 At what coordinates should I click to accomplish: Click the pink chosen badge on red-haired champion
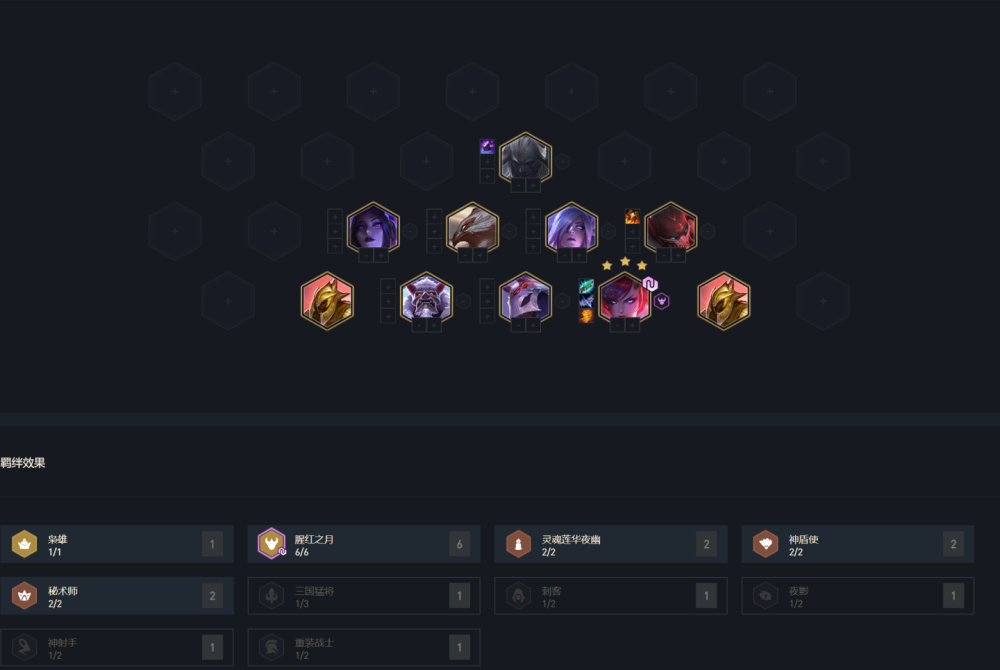coord(650,284)
